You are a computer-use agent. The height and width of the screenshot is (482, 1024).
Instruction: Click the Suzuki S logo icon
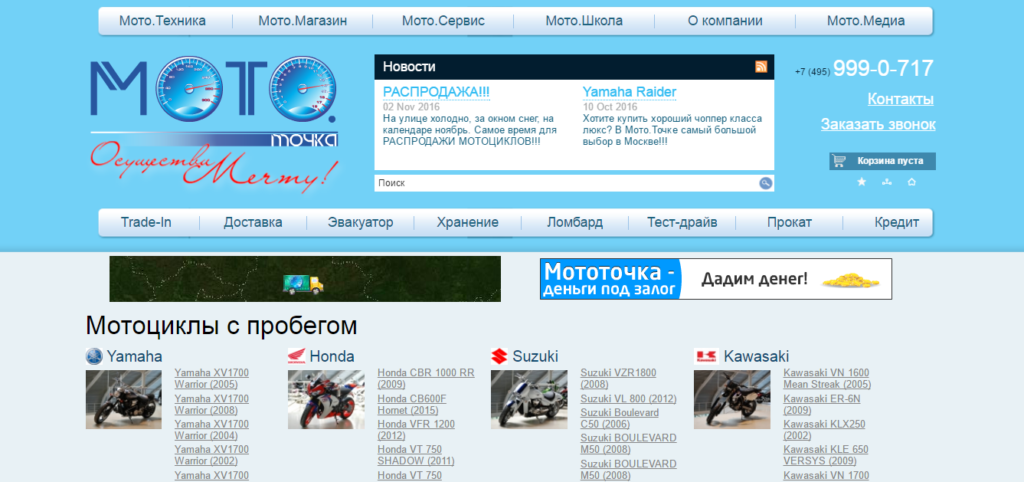click(500, 357)
